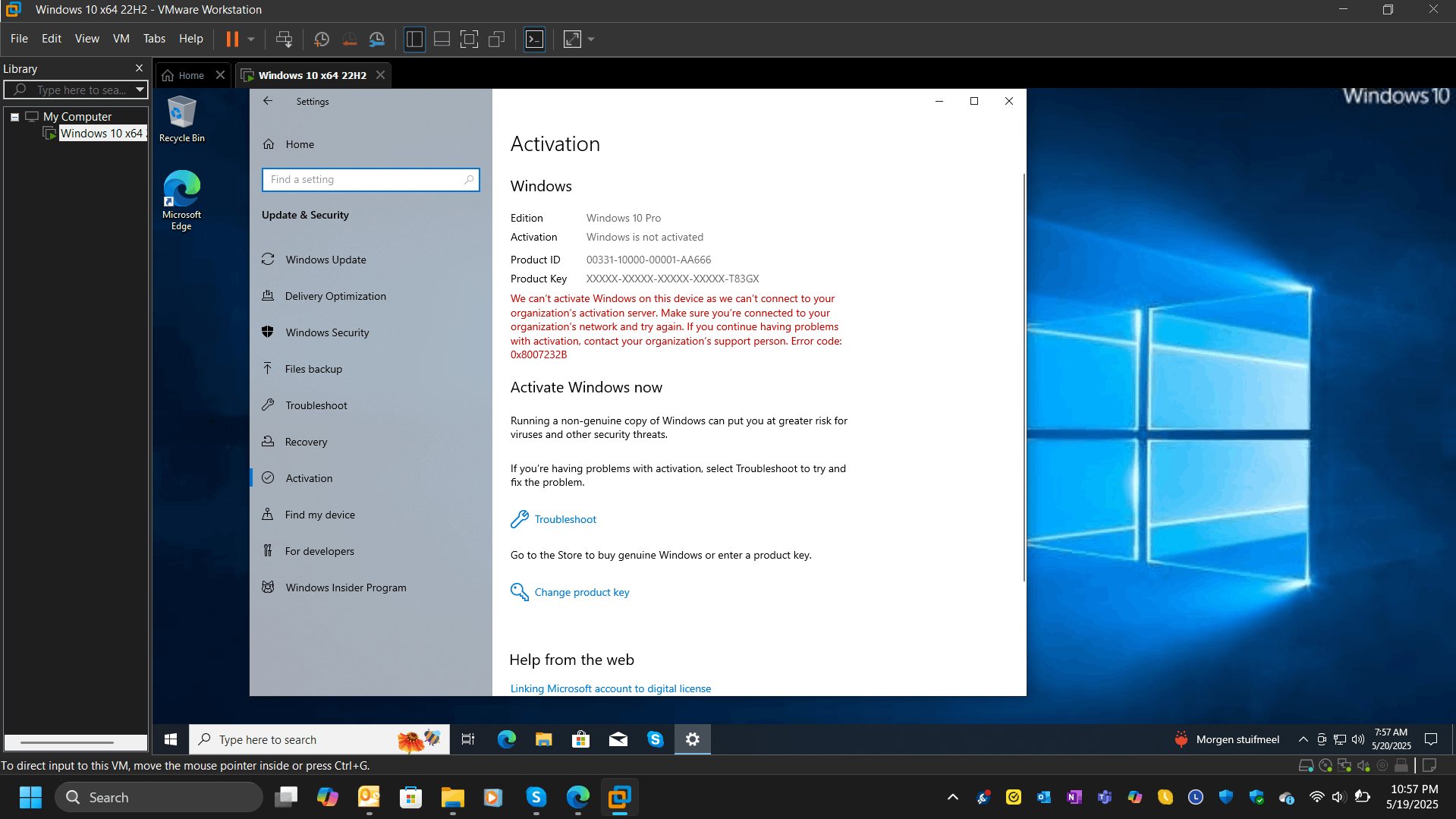Viewport: 1456px width, 819px height.
Task: Open Recovery settings
Action: pos(370,442)
